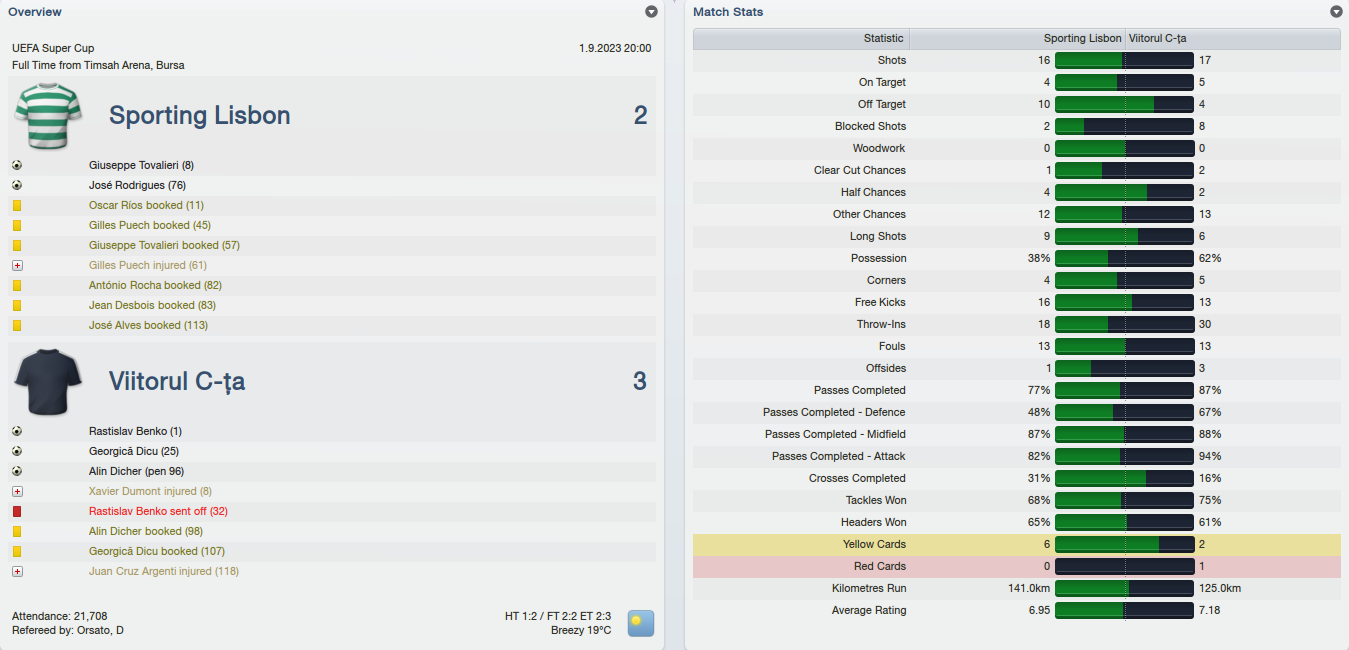This screenshot has width=1349, height=650.
Task: Click the penalty goal icon for Alin Dicher
Action: click(x=17, y=471)
